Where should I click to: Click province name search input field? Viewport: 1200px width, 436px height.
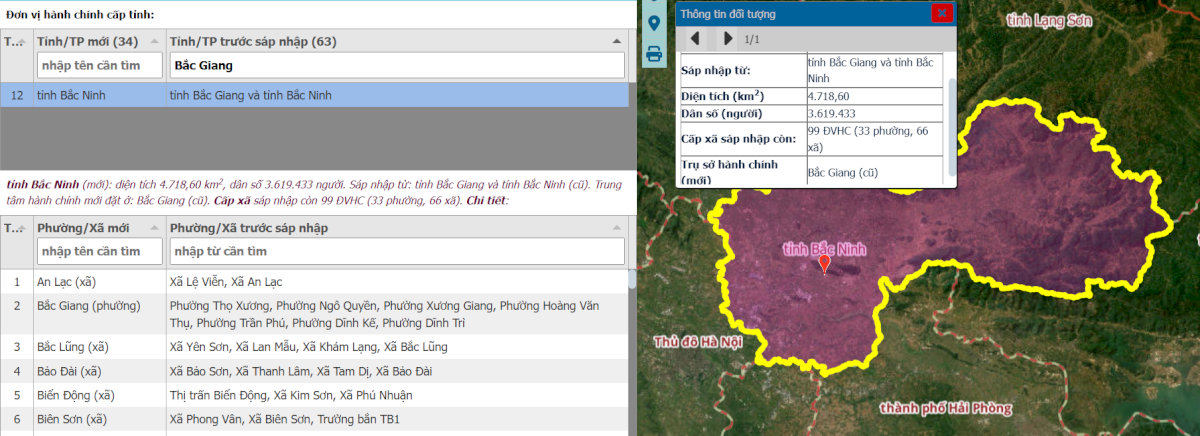[99, 65]
